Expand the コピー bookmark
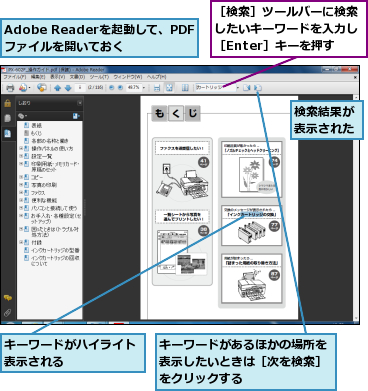Image resolution: width=368 pixels, height=391 pixels. 20,177
